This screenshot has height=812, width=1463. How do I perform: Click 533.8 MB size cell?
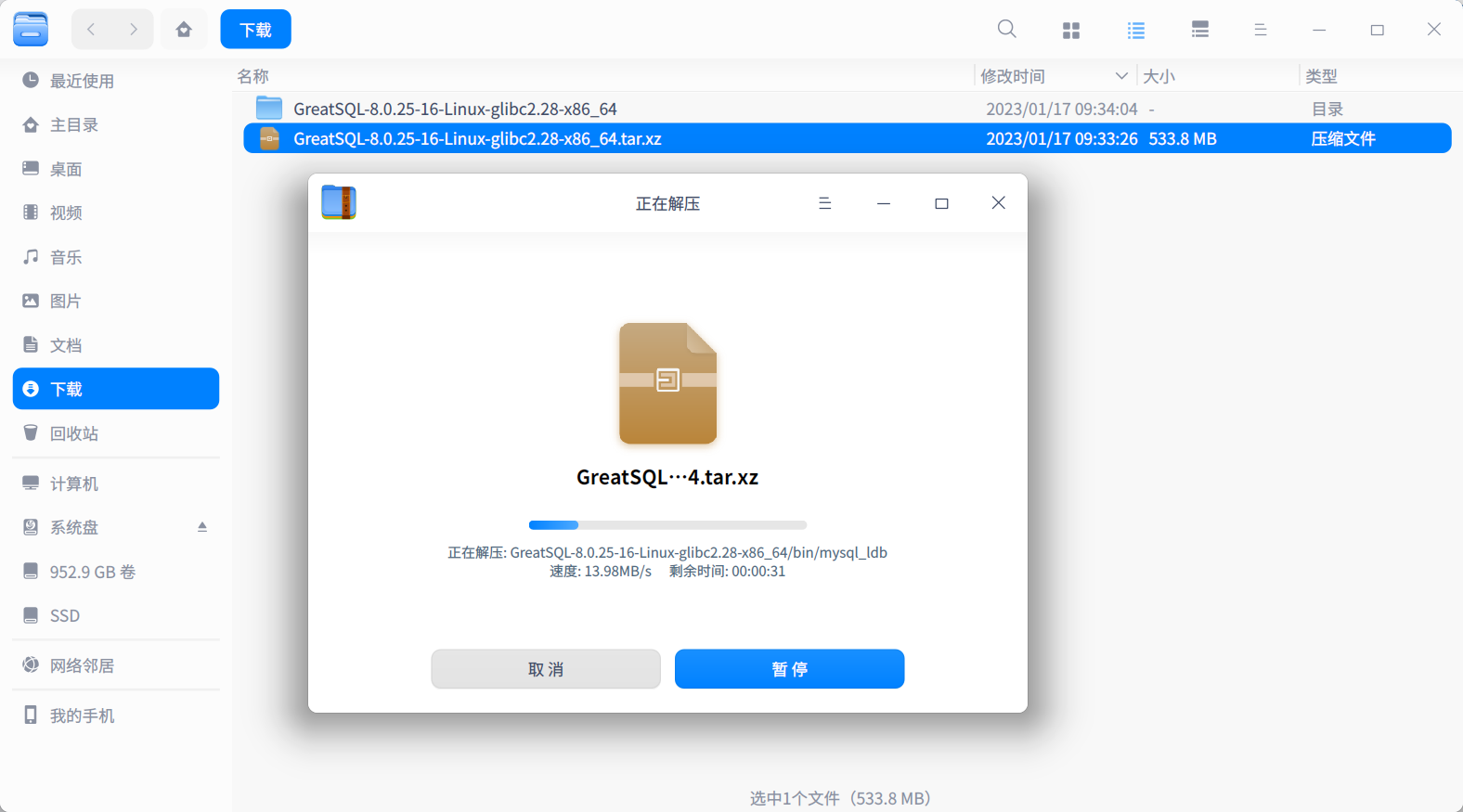(x=1183, y=139)
